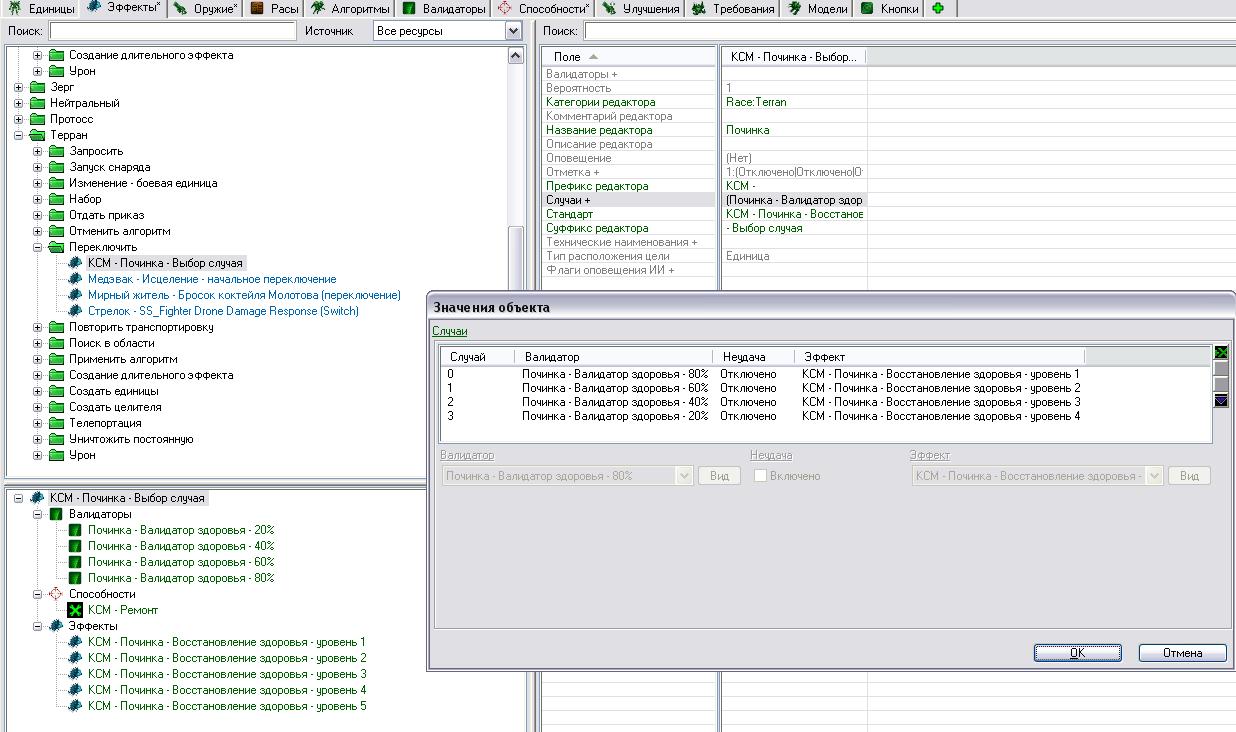1236x732 pixels.
Task: Open the Расы tab
Action: pos(275,8)
